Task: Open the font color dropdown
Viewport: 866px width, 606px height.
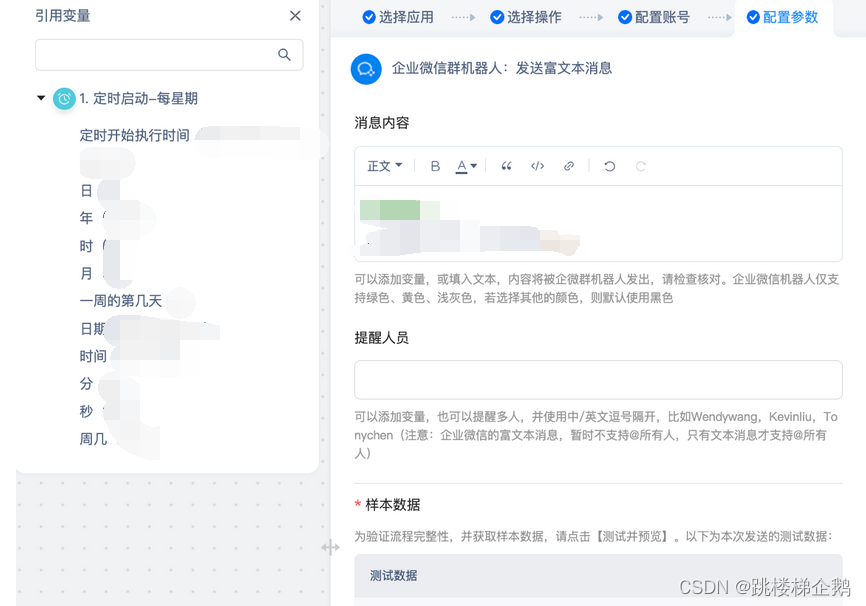Action: [x=466, y=166]
